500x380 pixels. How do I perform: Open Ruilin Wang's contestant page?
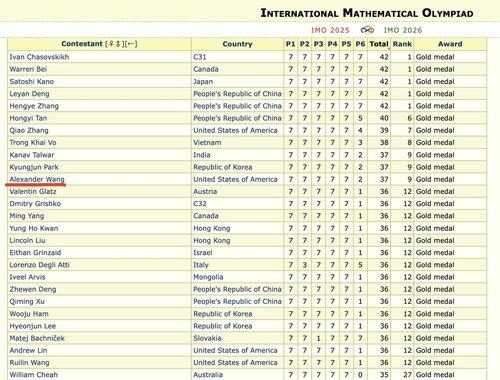point(29,363)
